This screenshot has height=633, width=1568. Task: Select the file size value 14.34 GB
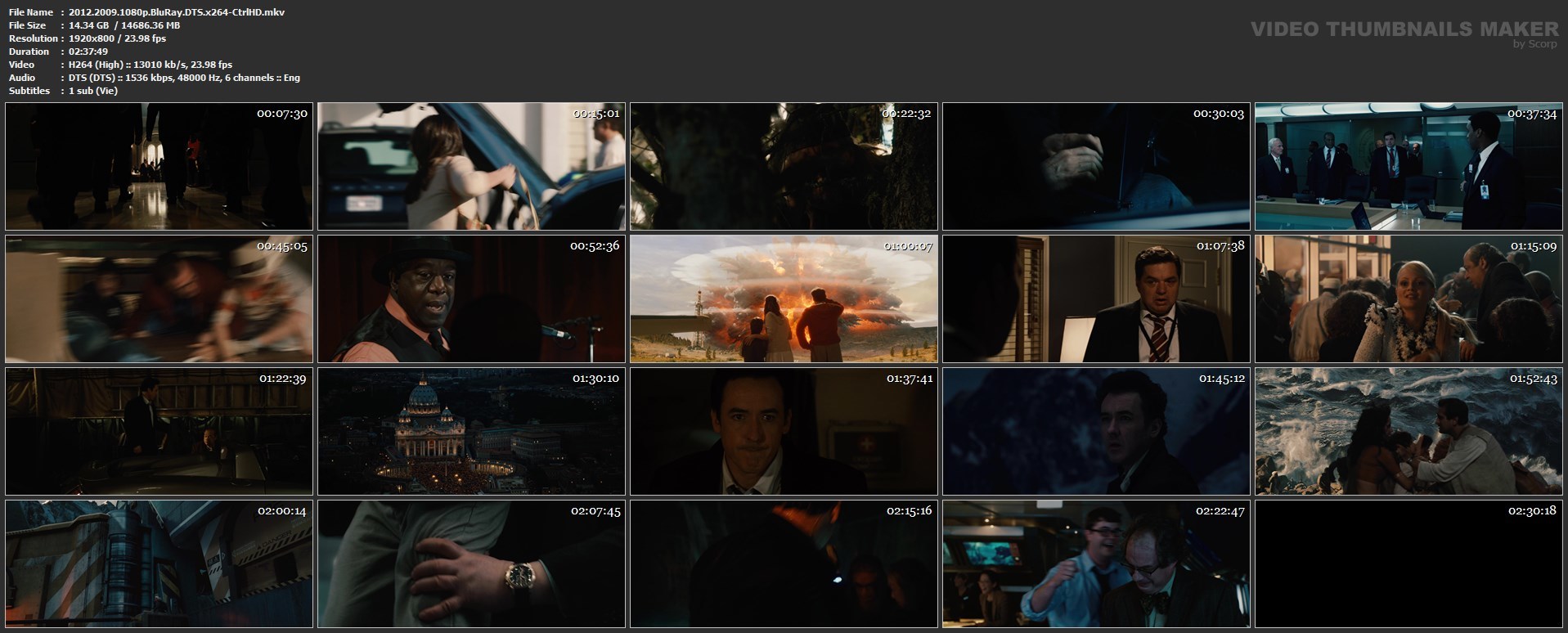click(90, 25)
